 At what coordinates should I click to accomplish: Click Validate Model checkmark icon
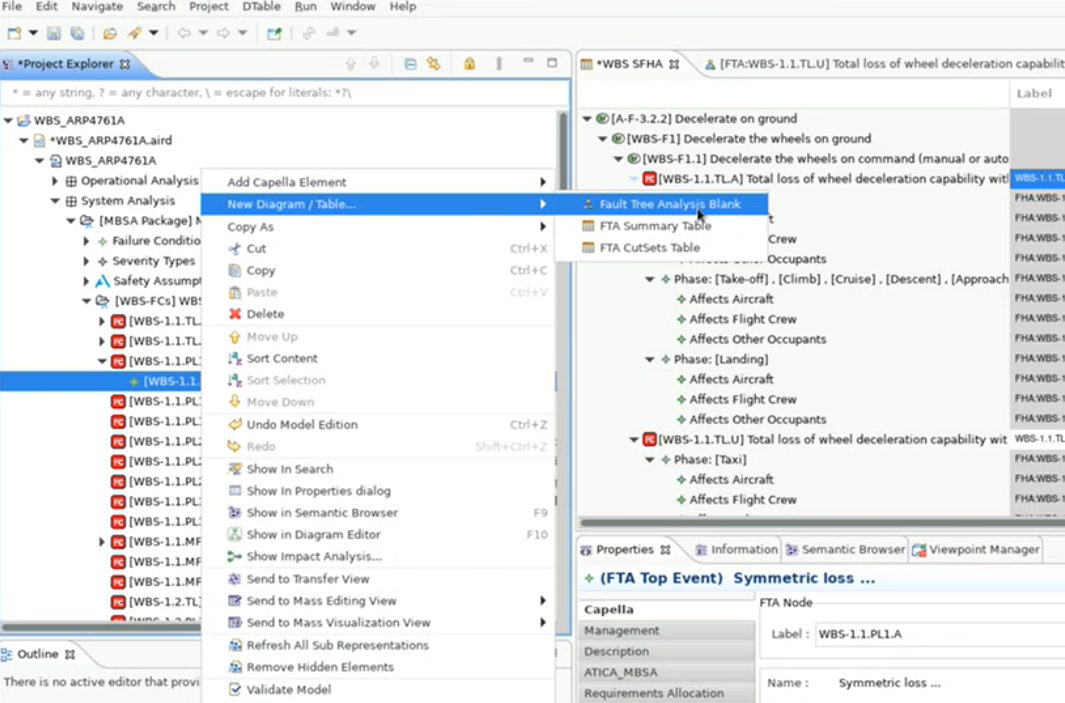click(235, 689)
